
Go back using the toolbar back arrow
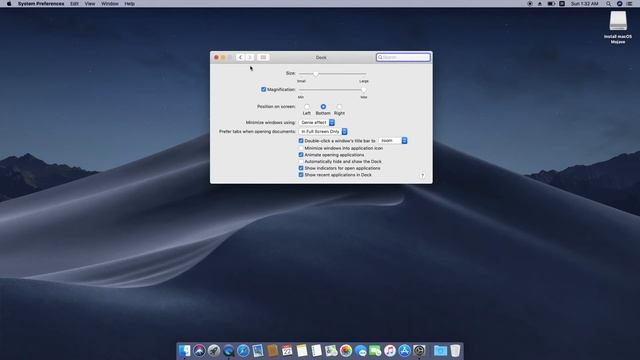coord(240,58)
